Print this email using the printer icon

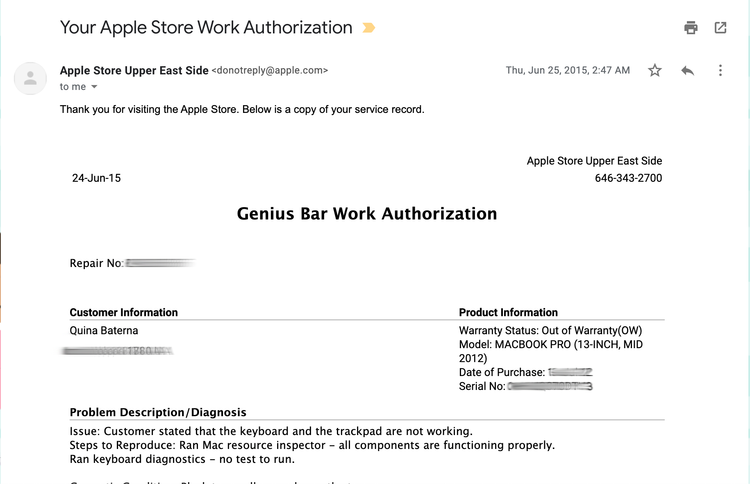pyautogui.click(x=691, y=28)
